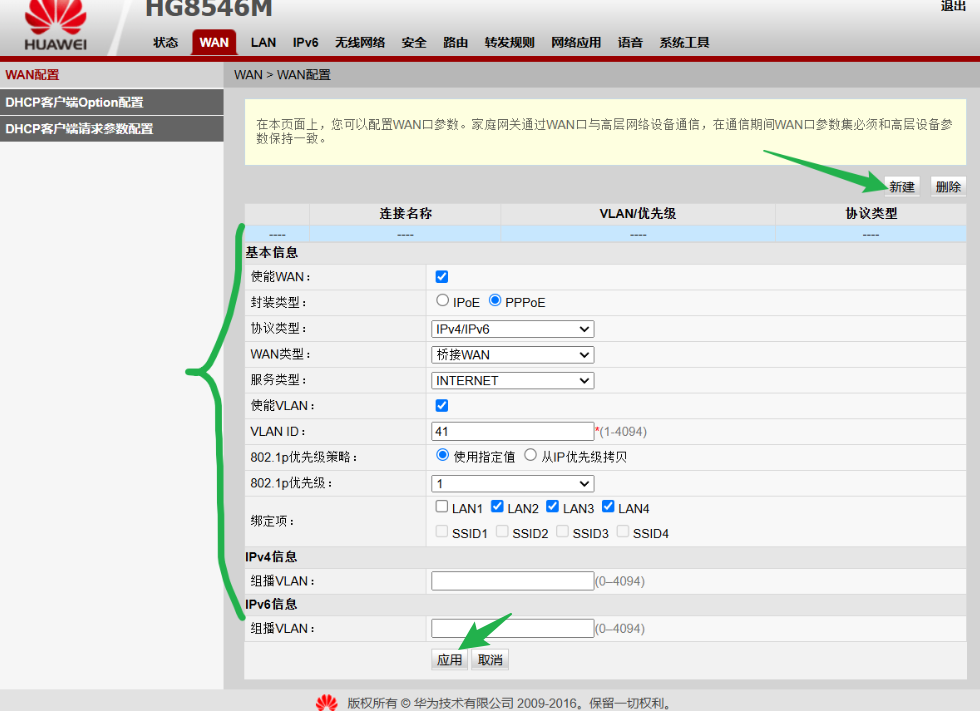Check the LAN1 binding checkbox
980x711 pixels.
point(442,507)
